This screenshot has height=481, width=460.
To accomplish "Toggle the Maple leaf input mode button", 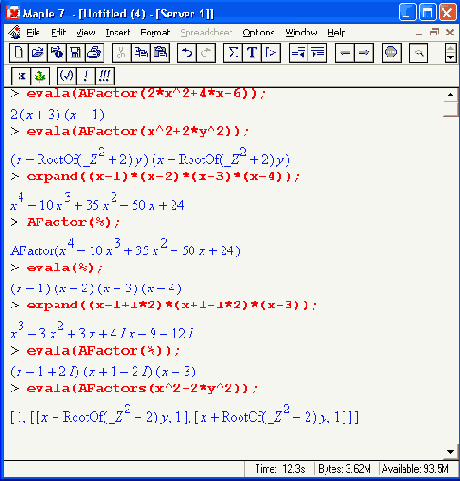I will point(40,76).
